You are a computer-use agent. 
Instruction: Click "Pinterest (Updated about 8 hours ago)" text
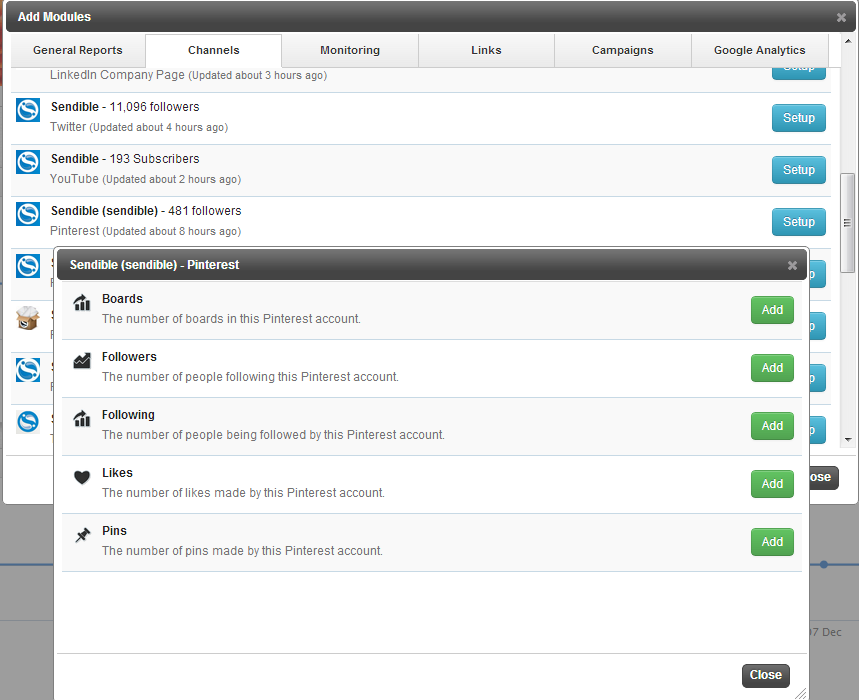click(x=146, y=231)
